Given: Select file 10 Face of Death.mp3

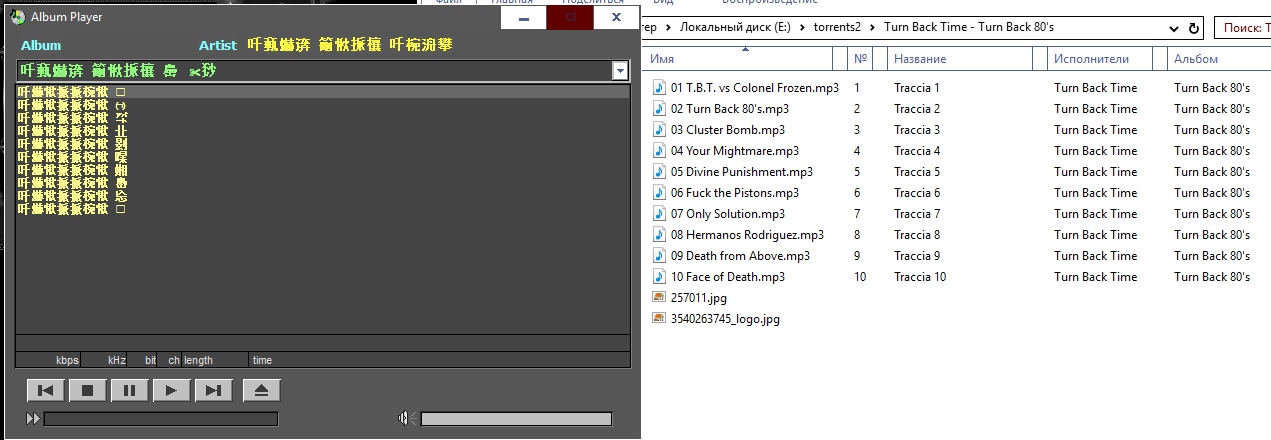Looking at the screenshot, I should pos(727,277).
